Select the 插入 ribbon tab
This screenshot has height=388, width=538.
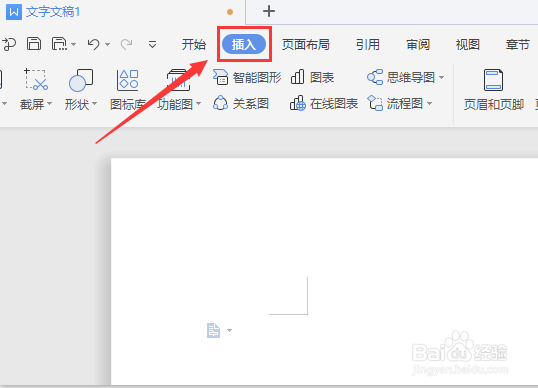click(244, 44)
